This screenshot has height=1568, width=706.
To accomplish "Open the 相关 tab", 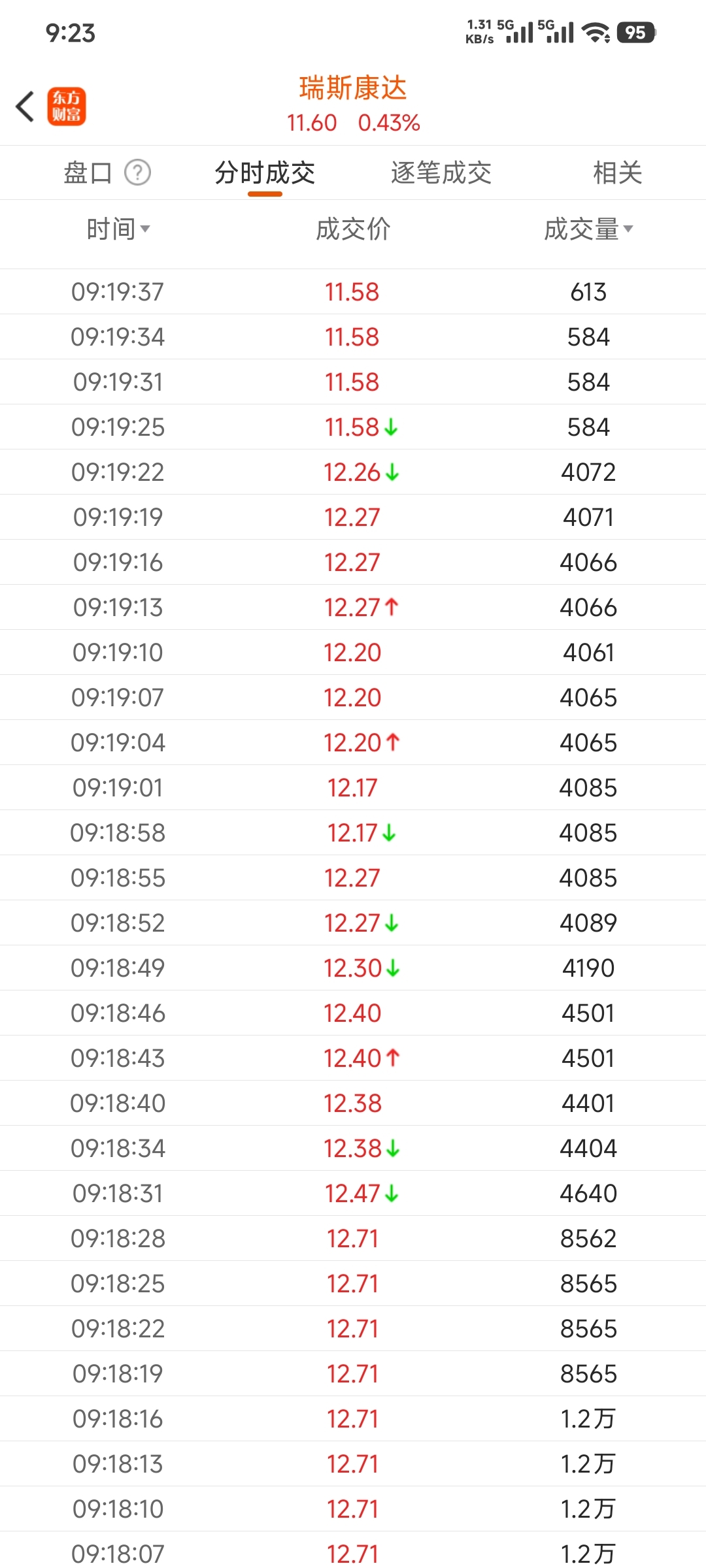I will pyautogui.click(x=617, y=173).
